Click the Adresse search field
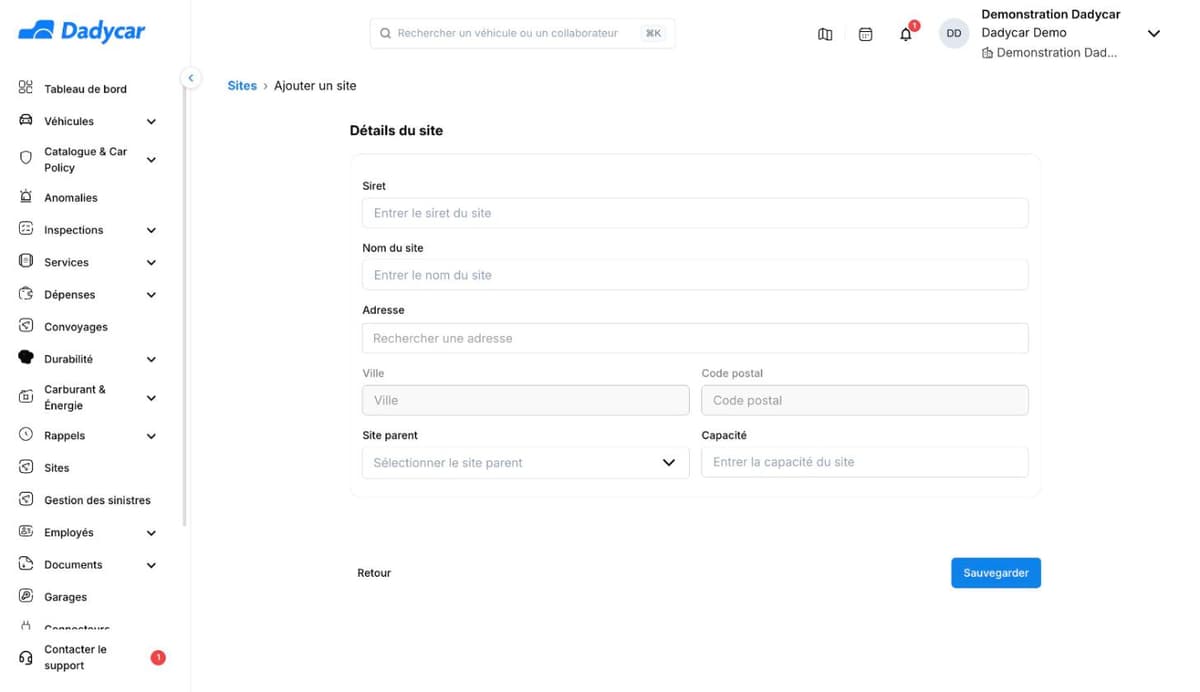The width and height of the screenshot is (1200, 692). click(695, 338)
